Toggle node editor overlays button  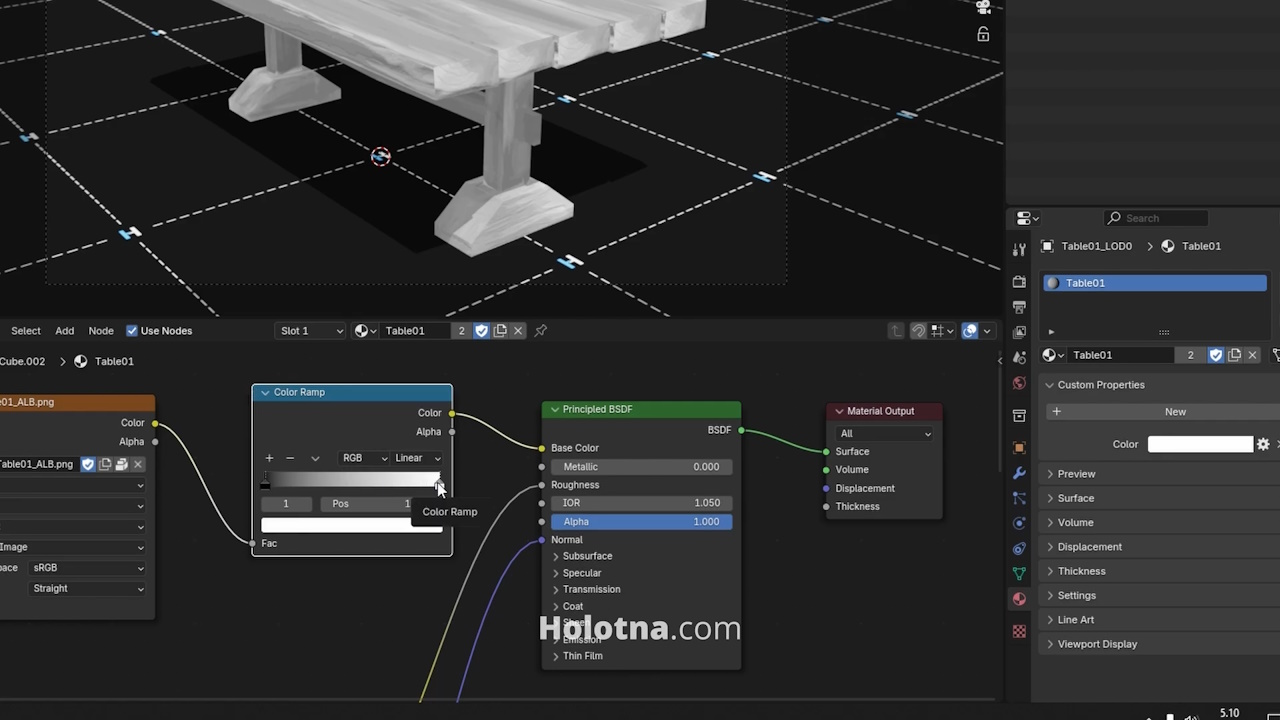coord(970,331)
